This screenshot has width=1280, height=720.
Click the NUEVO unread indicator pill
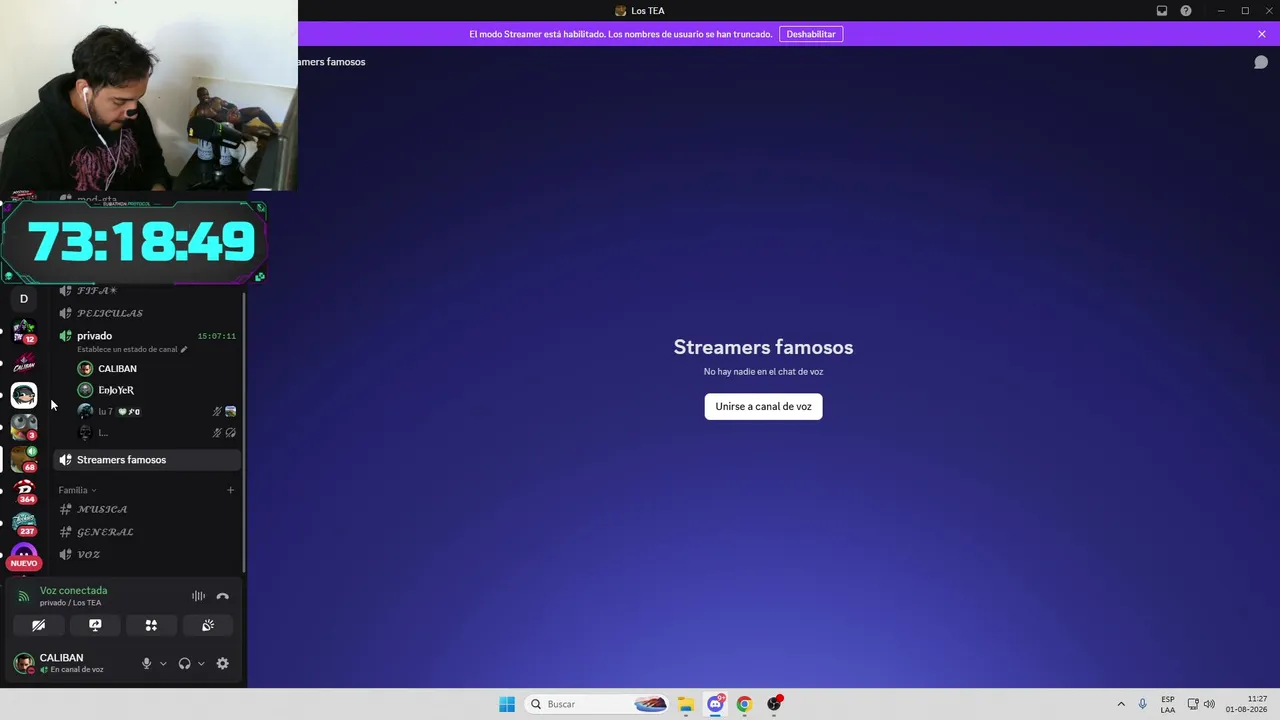coord(24,563)
